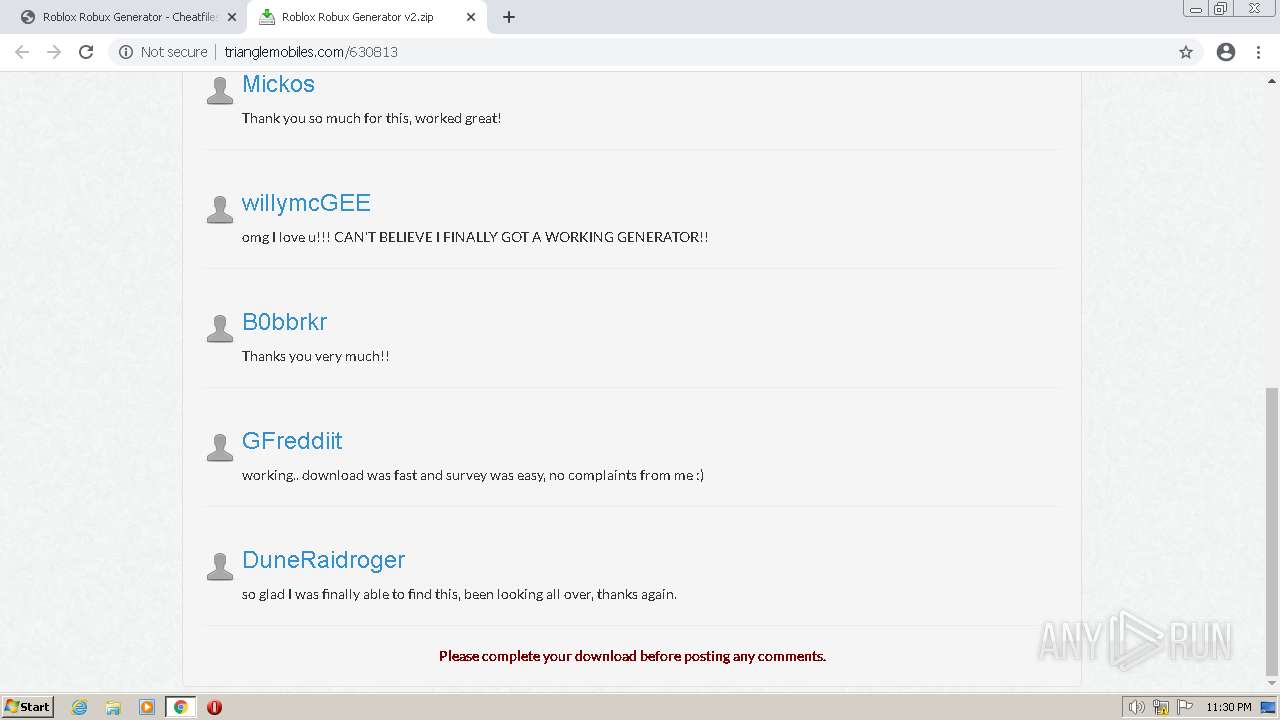View the Not secure site info

click(x=163, y=52)
